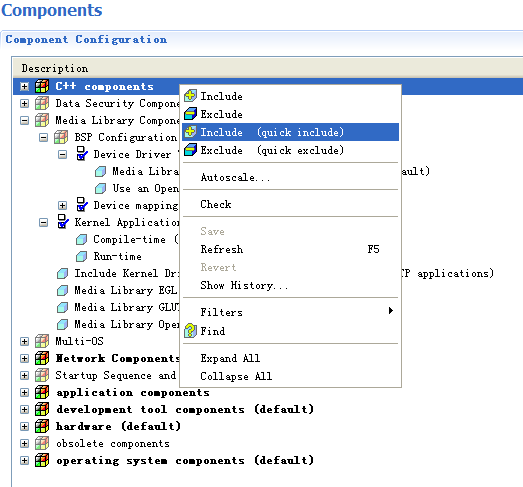Click the Startup Sequence grid icon
523x487 pixels.
click(x=42, y=375)
